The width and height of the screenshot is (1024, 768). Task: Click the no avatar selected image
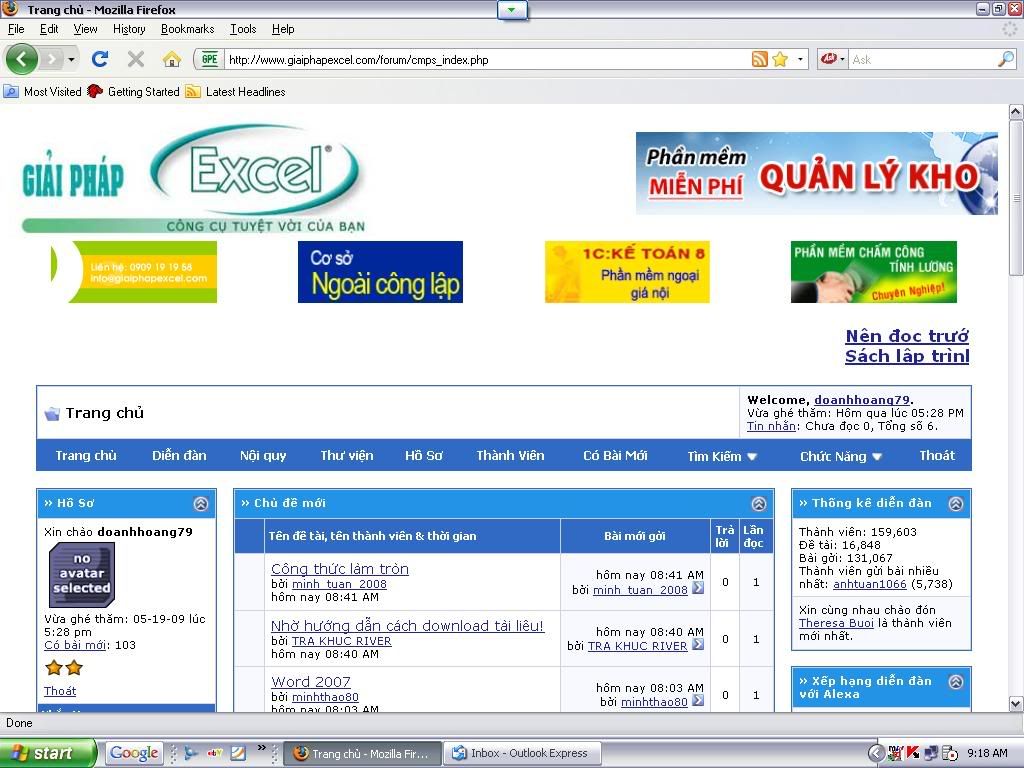(x=82, y=574)
